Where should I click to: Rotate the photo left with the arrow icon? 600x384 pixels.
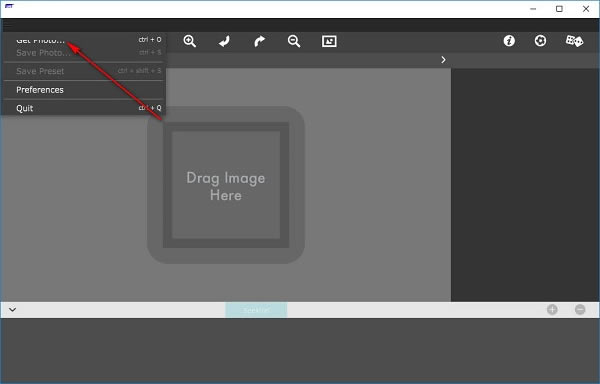click(224, 41)
